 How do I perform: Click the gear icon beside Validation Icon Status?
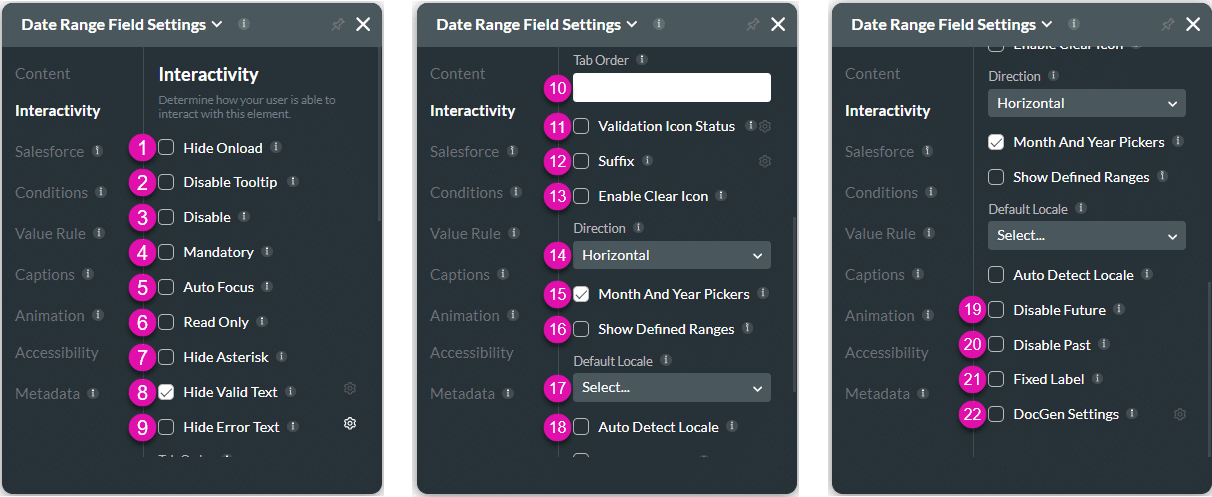pyautogui.click(x=765, y=126)
